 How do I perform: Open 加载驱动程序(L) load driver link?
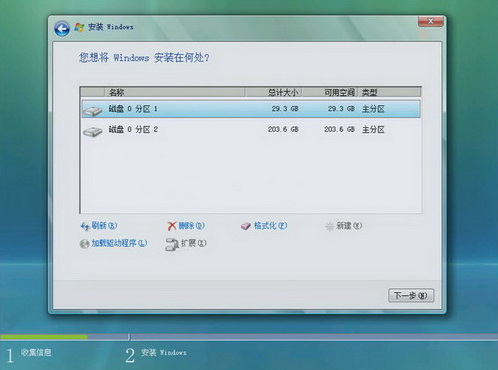point(119,243)
